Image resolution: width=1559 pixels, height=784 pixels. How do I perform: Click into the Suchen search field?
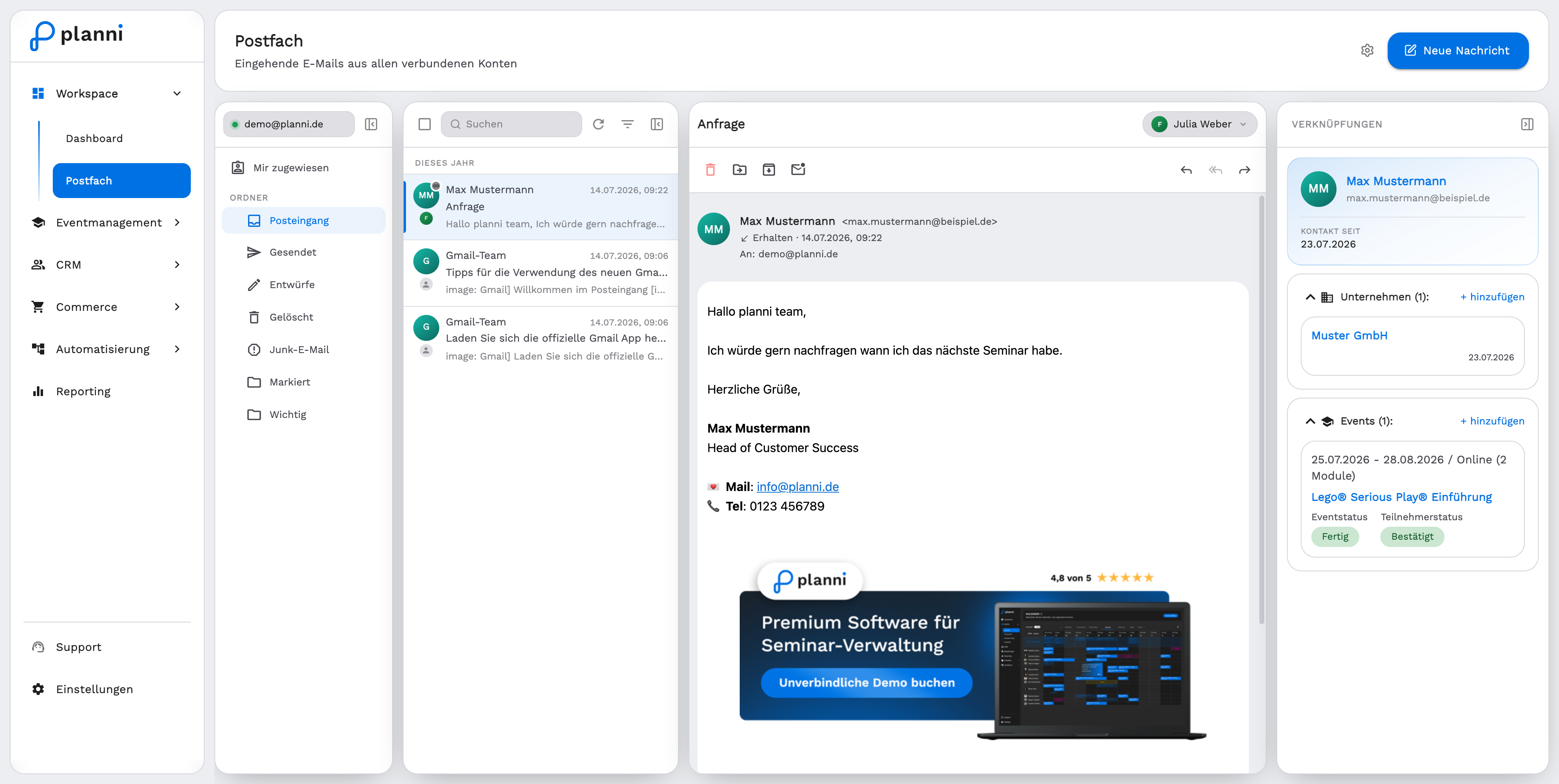[512, 124]
